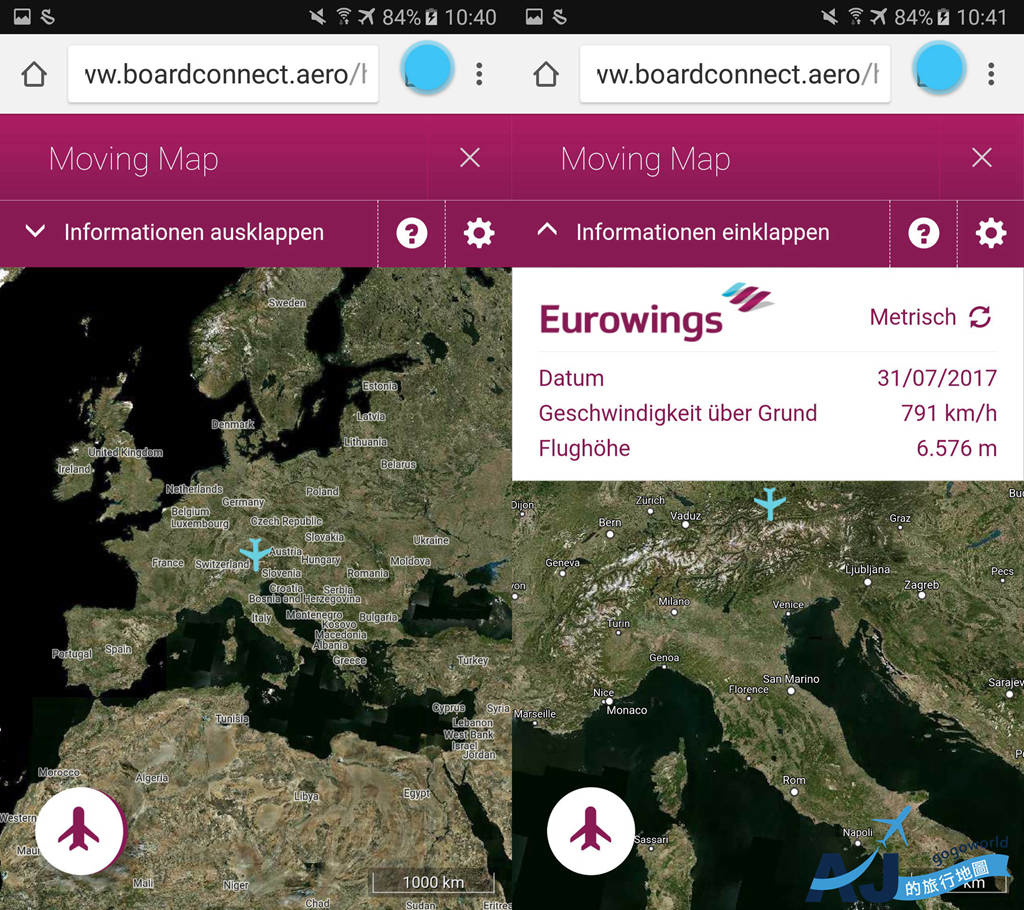This screenshot has height=910, width=1024.
Task: Focus the left browser's boardconnect.aero address bar
Action: click(223, 74)
